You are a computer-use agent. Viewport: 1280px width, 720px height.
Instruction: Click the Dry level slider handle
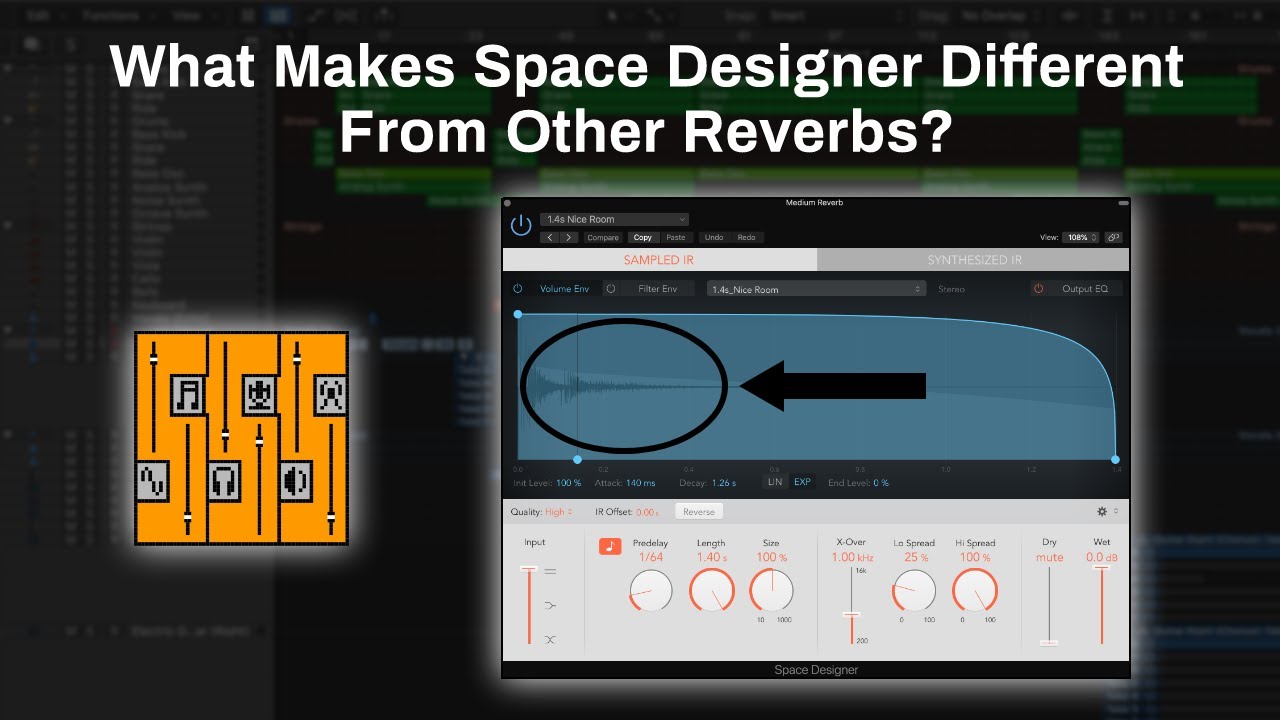(x=1049, y=642)
